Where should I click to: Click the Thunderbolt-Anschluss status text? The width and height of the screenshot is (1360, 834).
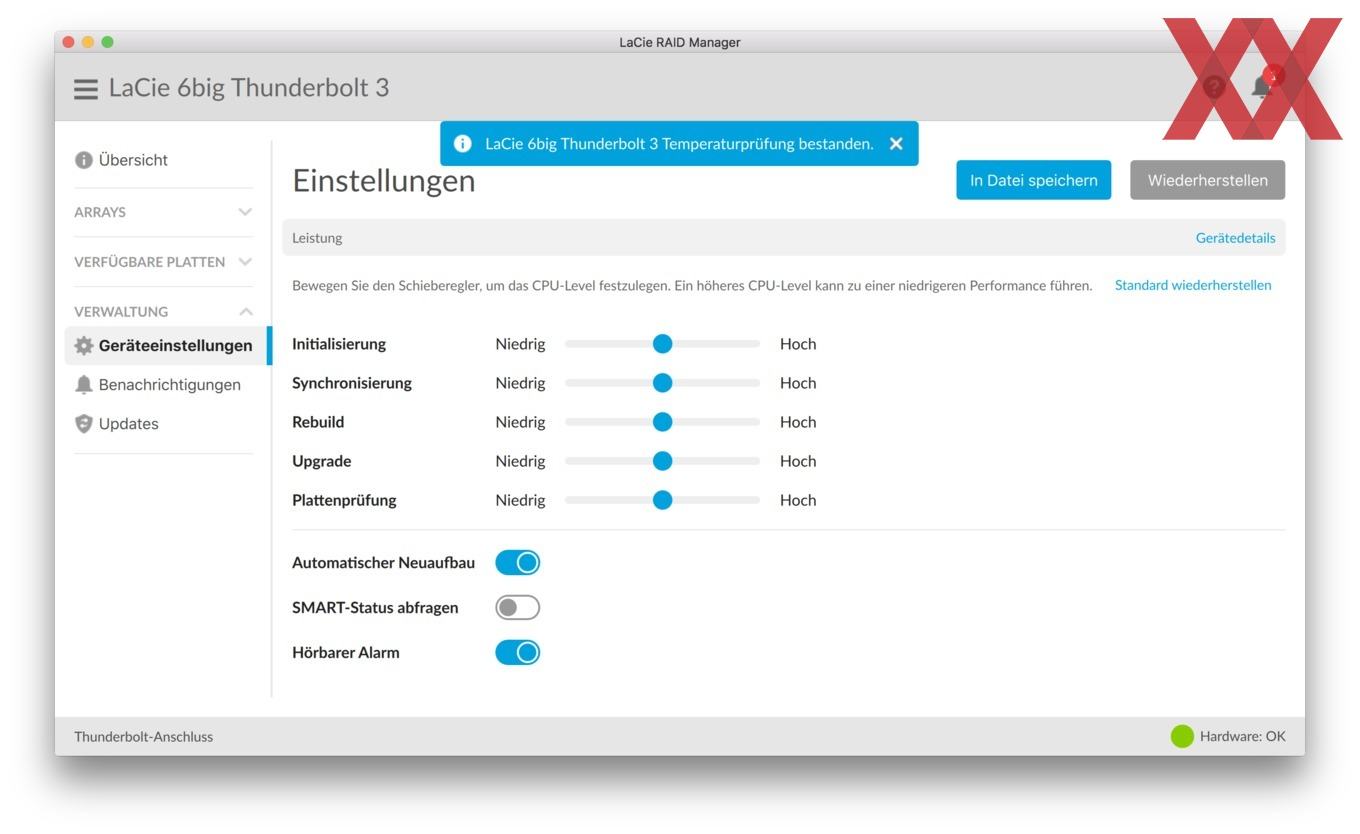(x=143, y=737)
